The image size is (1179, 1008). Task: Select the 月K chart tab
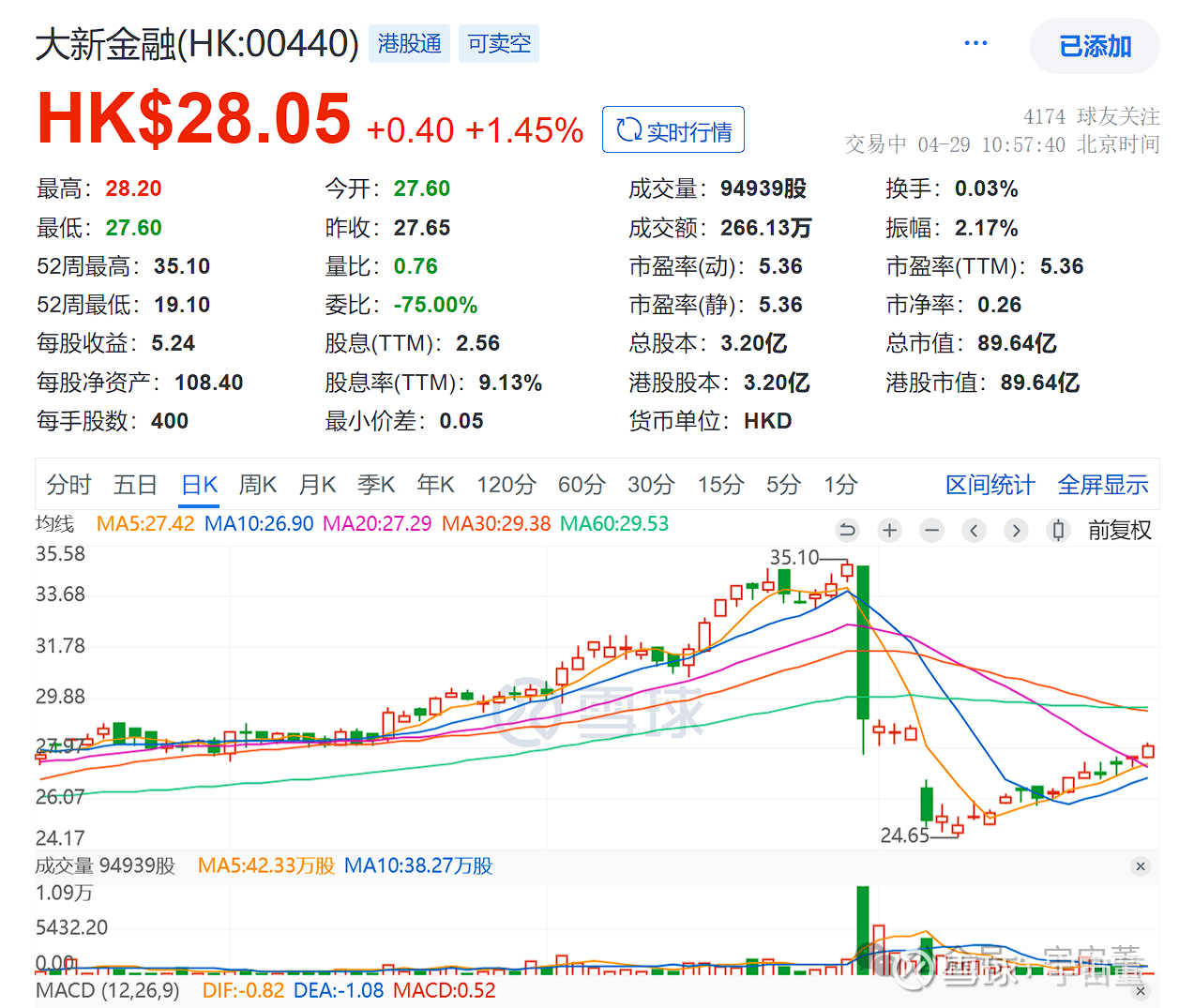317,485
